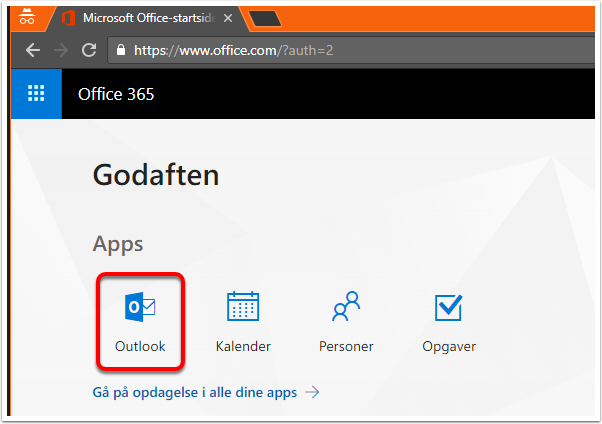
Task: Open the Outlook app
Action: pyautogui.click(x=140, y=322)
